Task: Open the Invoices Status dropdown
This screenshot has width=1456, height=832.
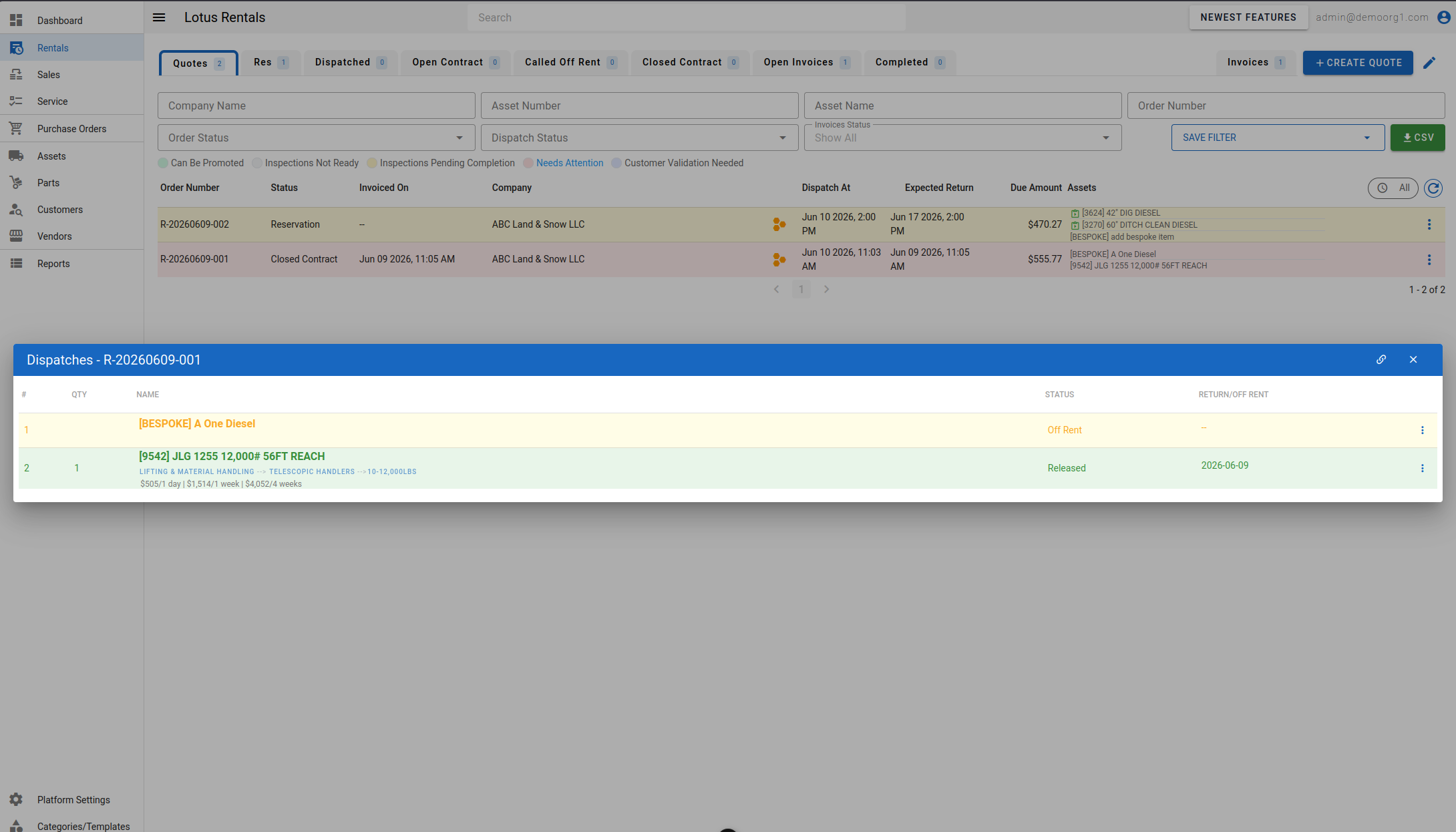Action: coord(962,138)
